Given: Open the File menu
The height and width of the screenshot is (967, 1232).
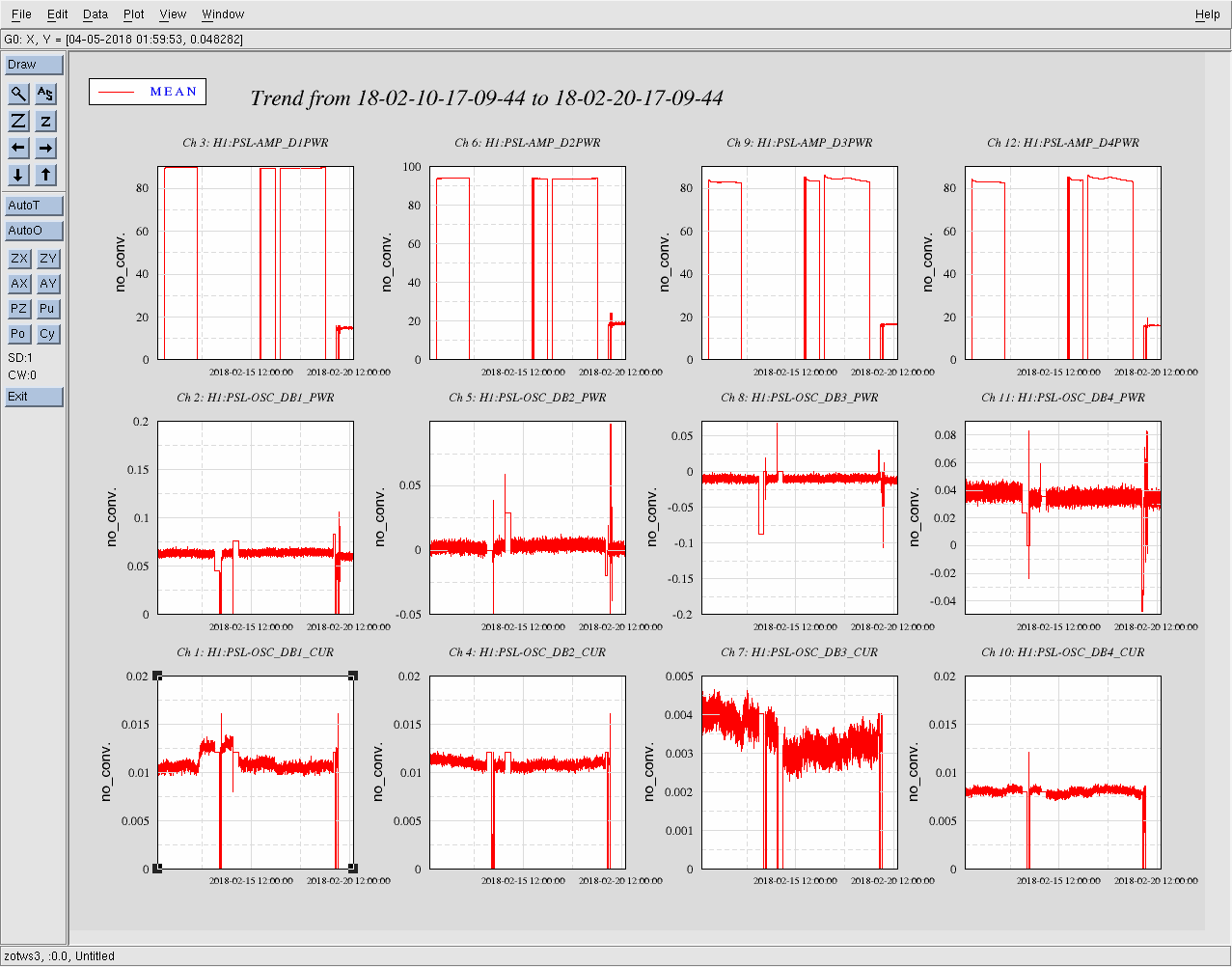Looking at the screenshot, I should click(21, 14).
